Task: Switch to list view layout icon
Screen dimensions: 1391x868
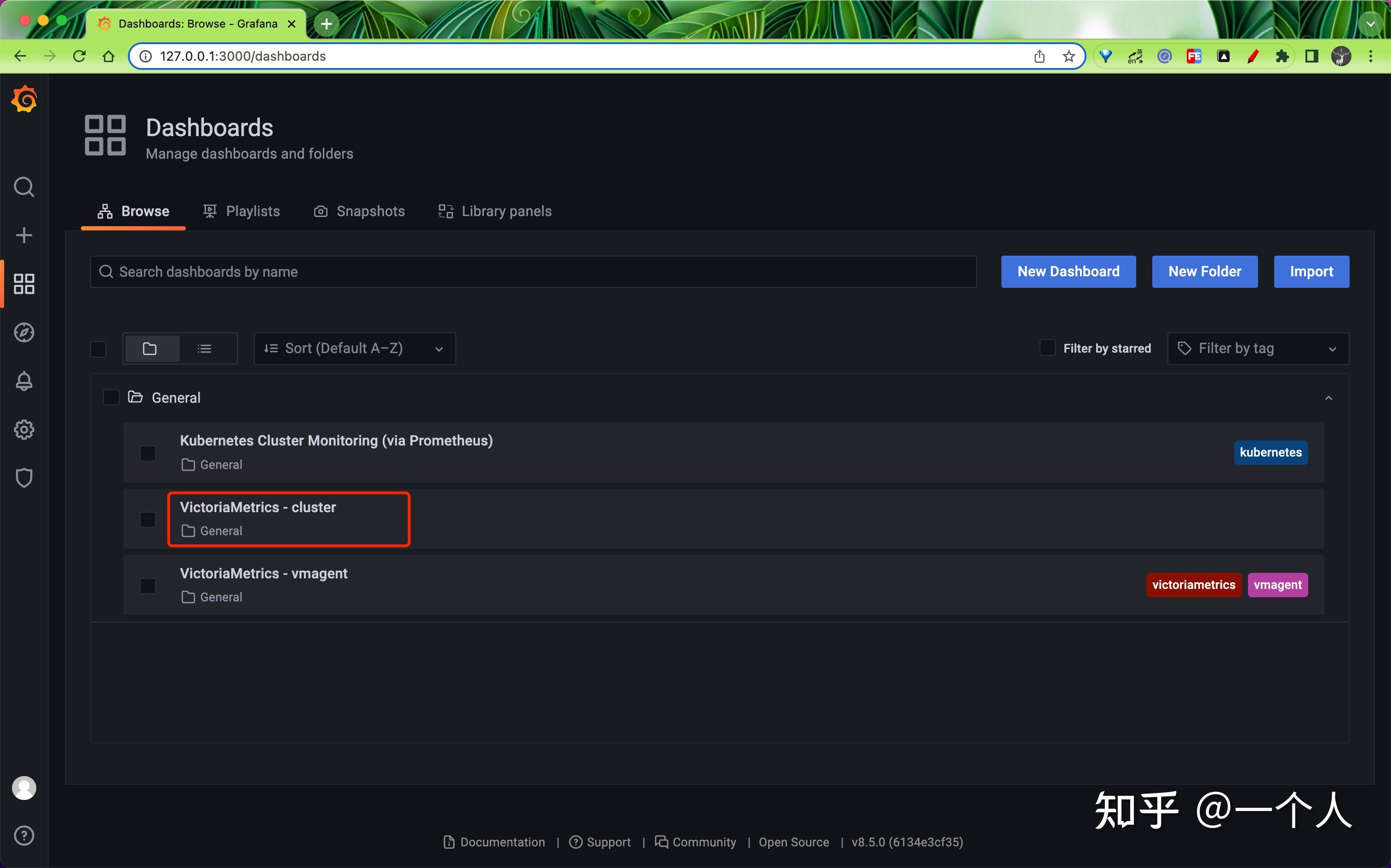Action: click(x=204, y=348)
